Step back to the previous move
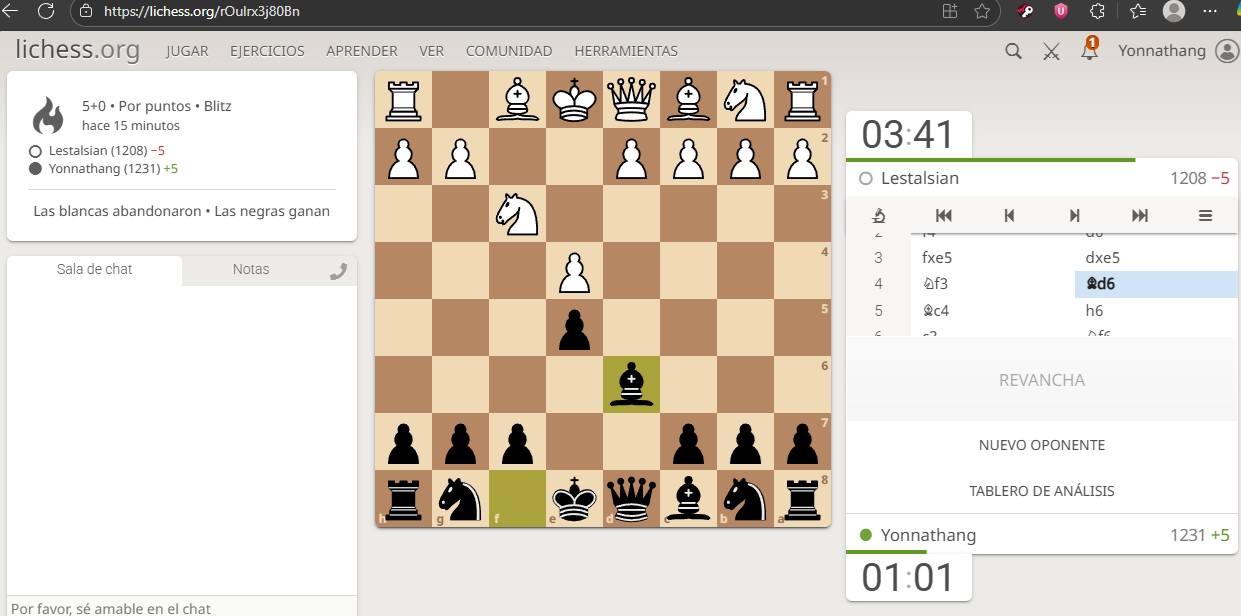1241x616 pixels. point(1009,215)
